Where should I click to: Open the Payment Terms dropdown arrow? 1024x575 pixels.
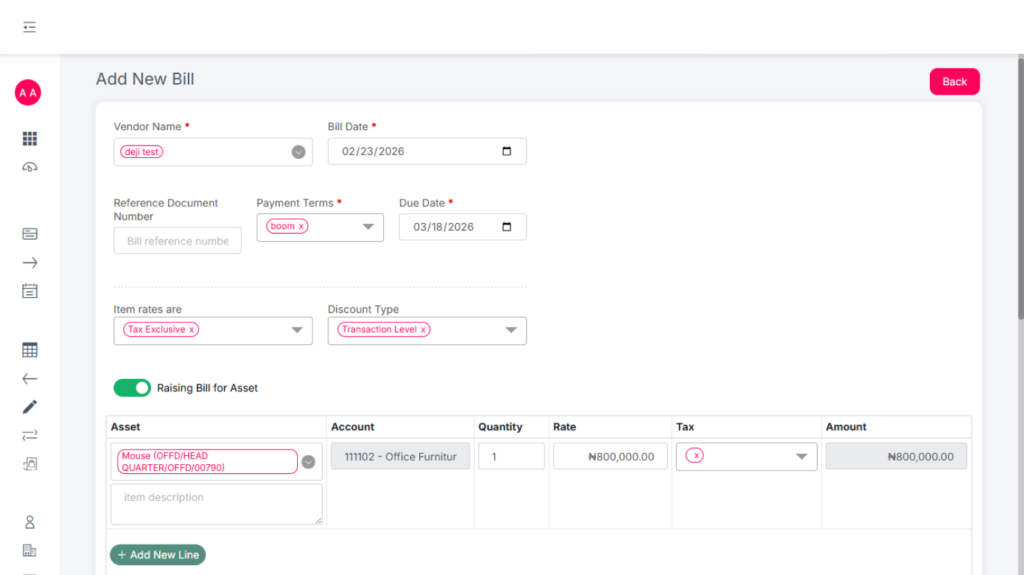coord(368,228)
